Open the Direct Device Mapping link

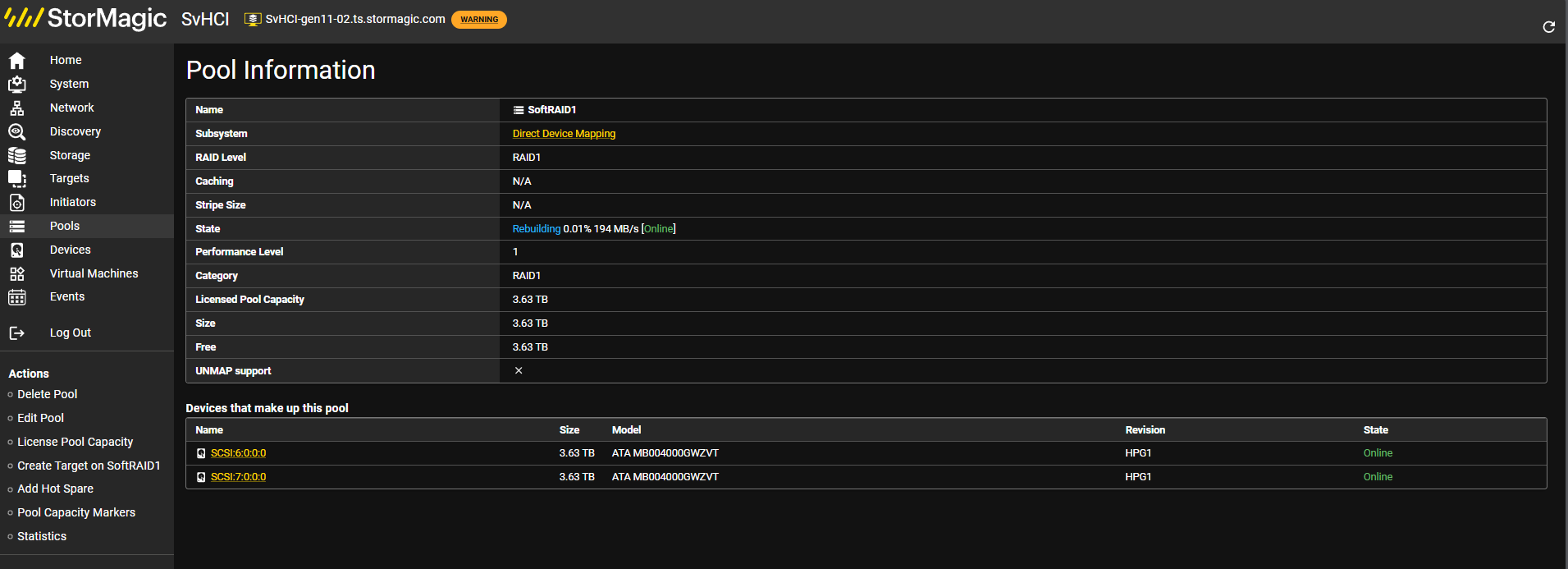pyautogui.click(x=564, y=134)
